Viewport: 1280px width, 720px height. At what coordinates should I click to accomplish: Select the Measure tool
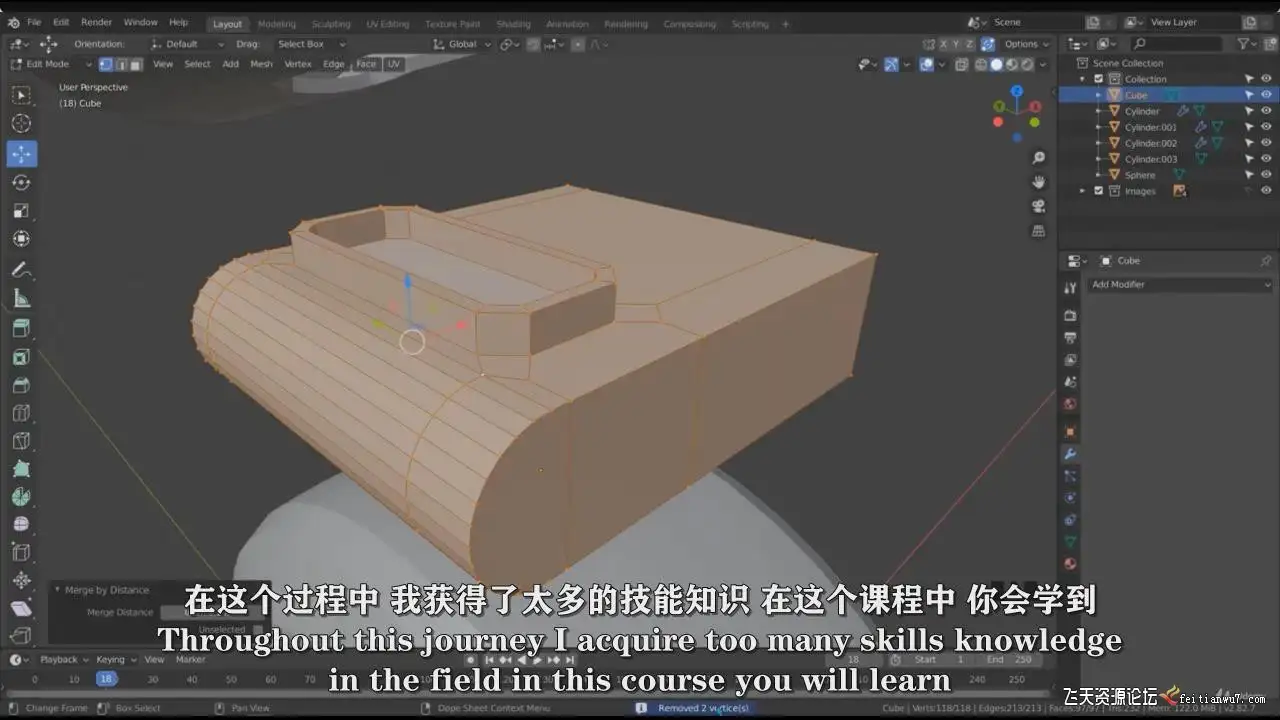point(21,299)
